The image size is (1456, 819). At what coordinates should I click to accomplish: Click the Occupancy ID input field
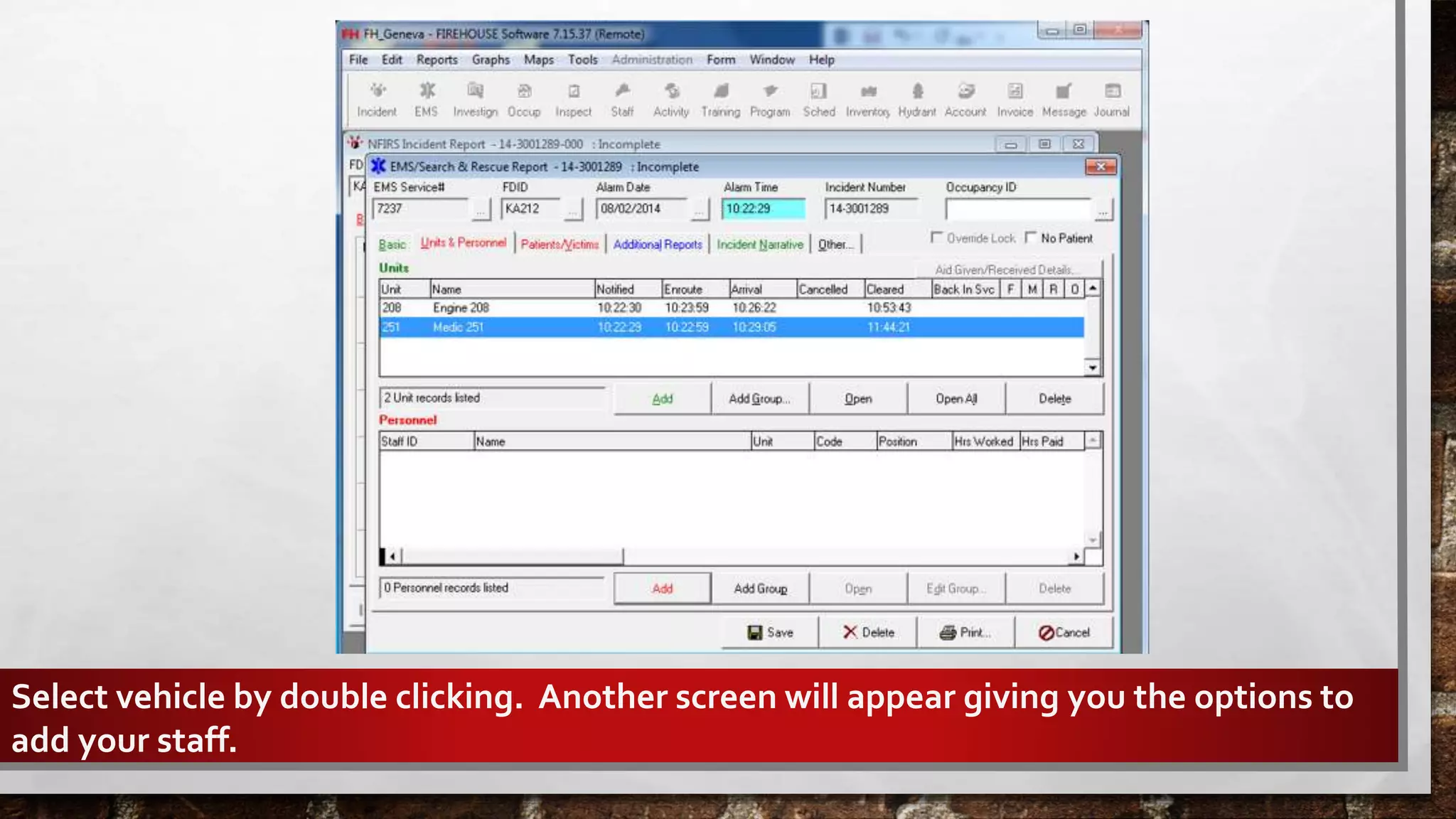tap(1018, 210)
